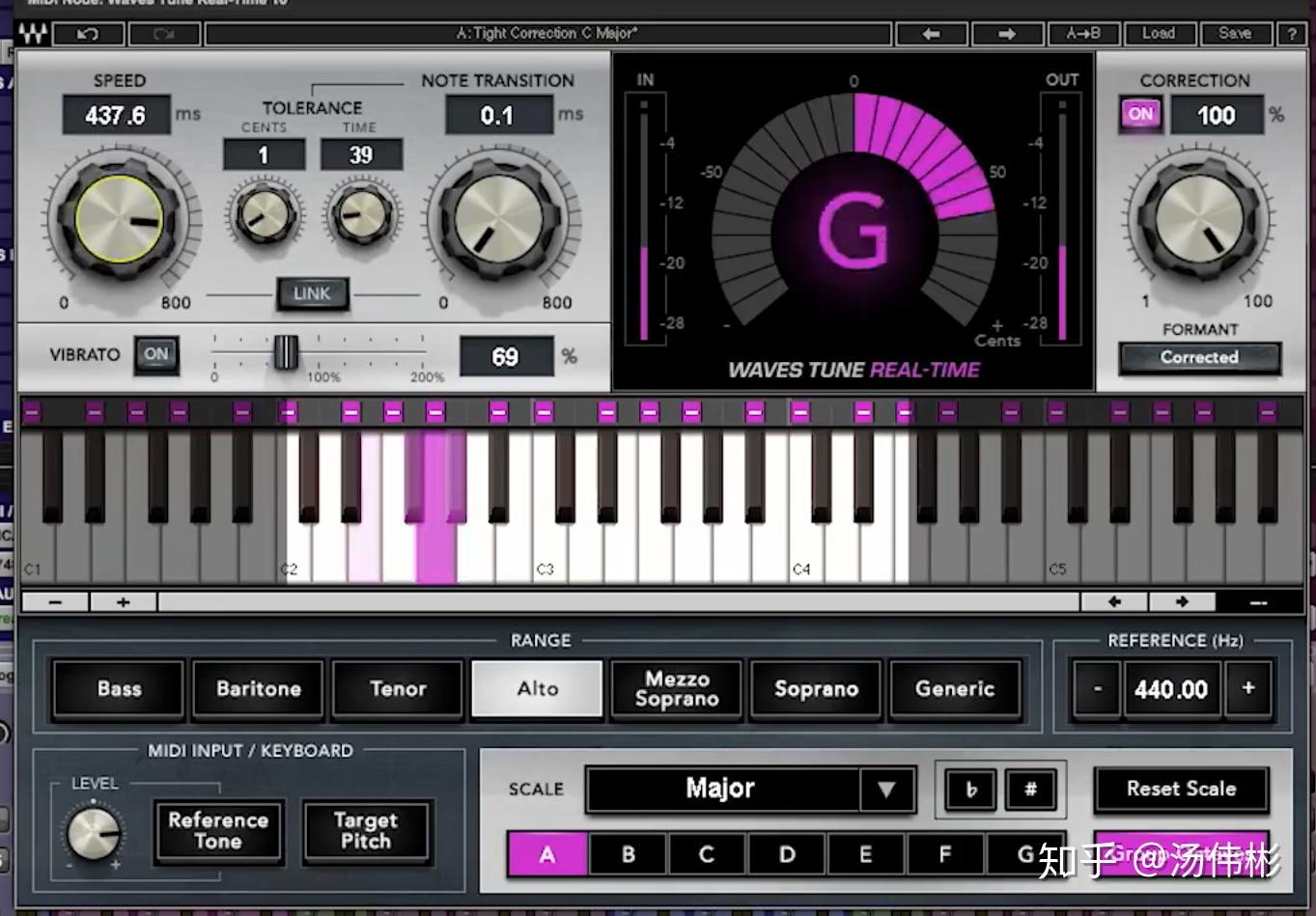Screen dimensions: 1316x916
Task: Select the Mezzo Soprano range
Action: (677, 689)
